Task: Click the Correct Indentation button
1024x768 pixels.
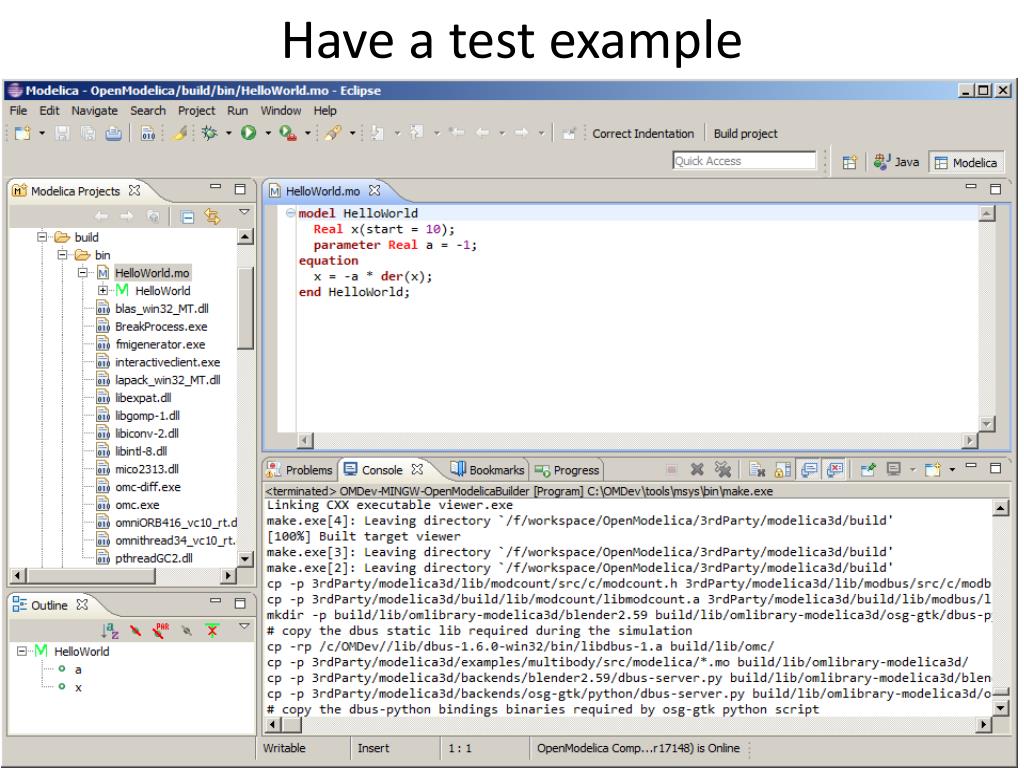Action: (x=643, y=133)
